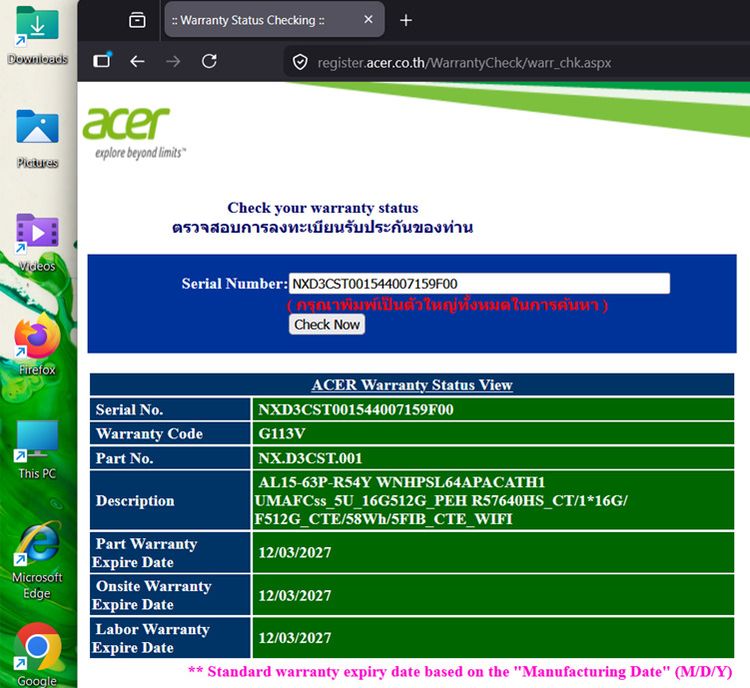Open the sidebar panel toggle icon

[101, 61]
